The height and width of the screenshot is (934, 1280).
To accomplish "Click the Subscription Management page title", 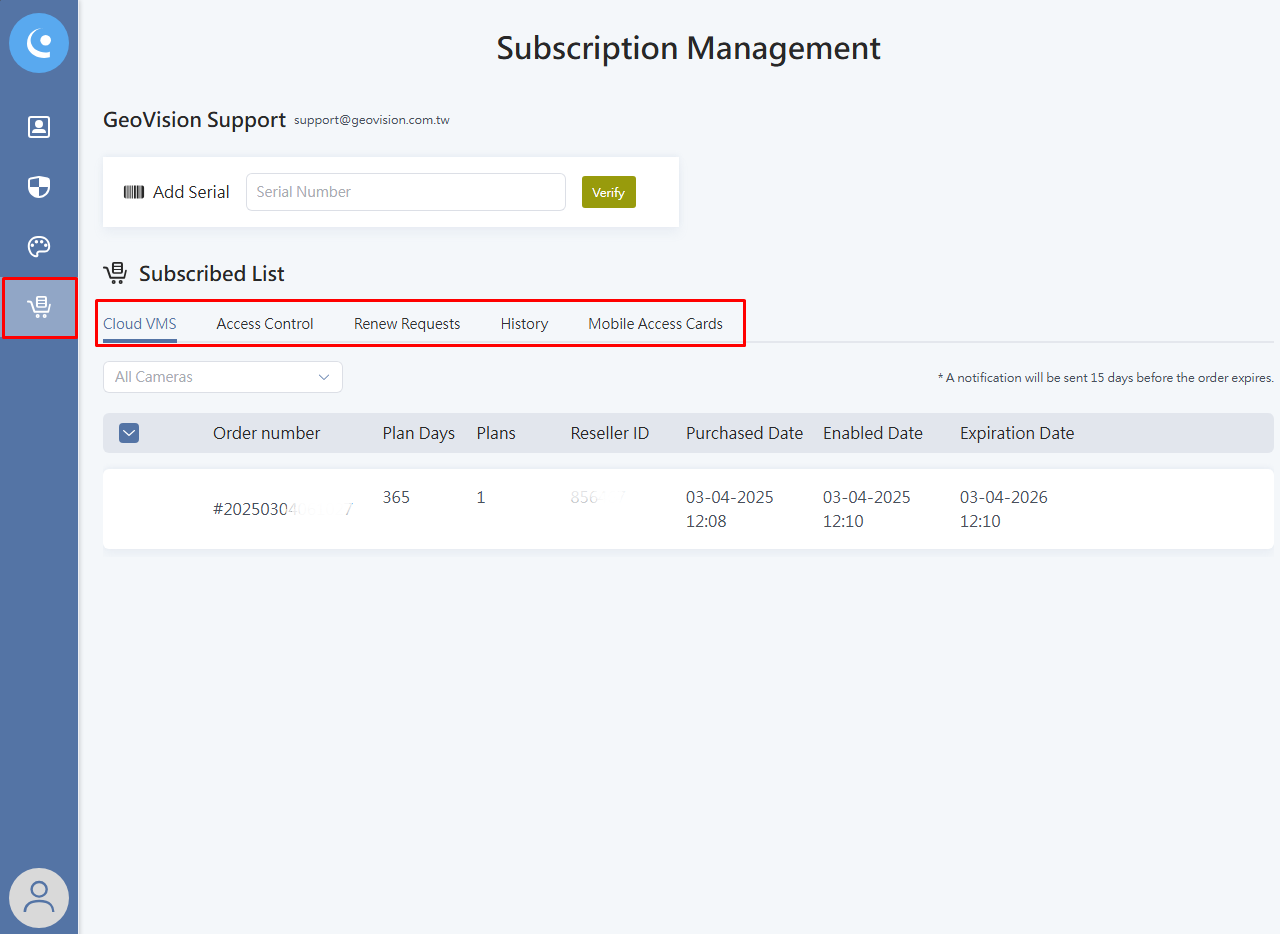I will tap(689, 48).
